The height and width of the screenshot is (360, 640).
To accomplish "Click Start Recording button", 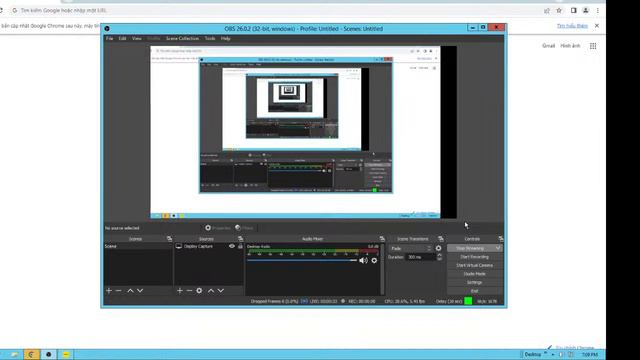I will 474,257.
